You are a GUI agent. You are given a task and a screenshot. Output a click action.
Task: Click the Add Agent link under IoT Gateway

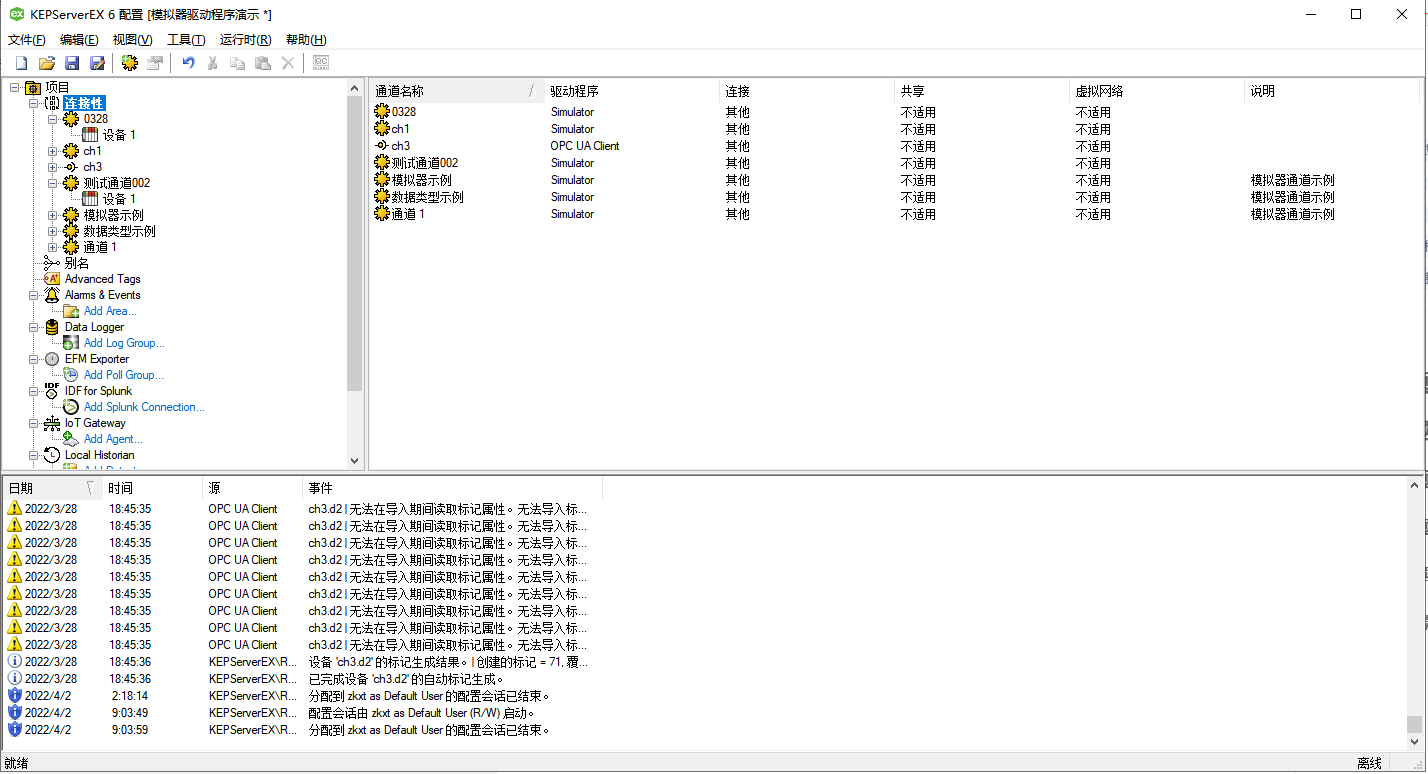(x=112, y=438)
